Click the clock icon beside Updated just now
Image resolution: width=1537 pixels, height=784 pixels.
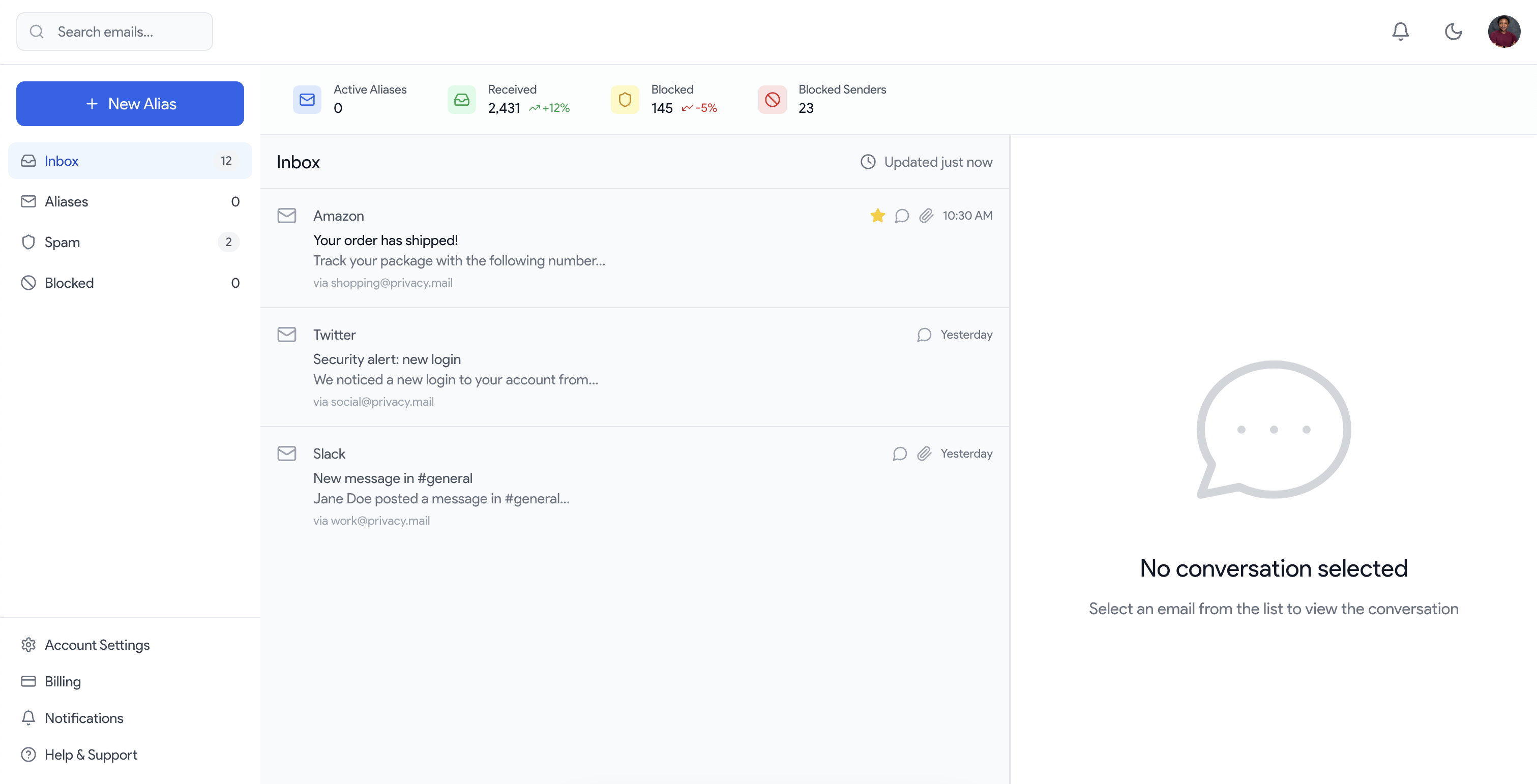coord(868,162)
